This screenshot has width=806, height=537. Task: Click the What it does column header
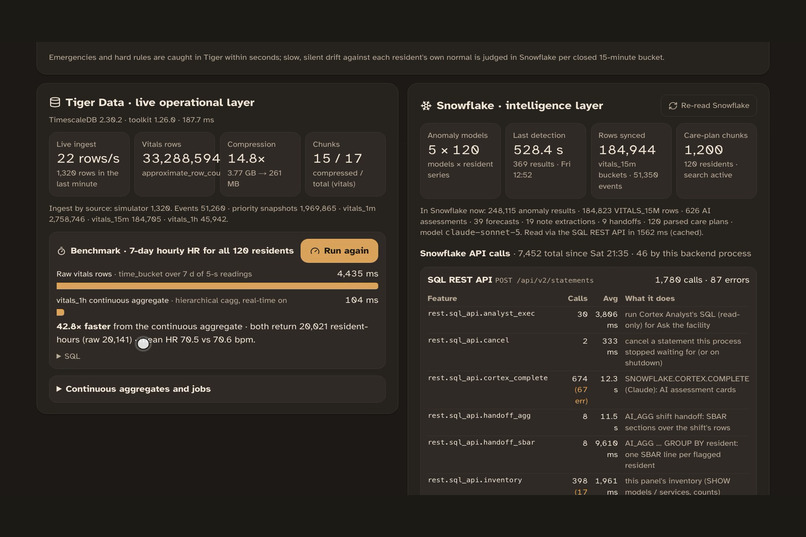click(x=650, y=299)
